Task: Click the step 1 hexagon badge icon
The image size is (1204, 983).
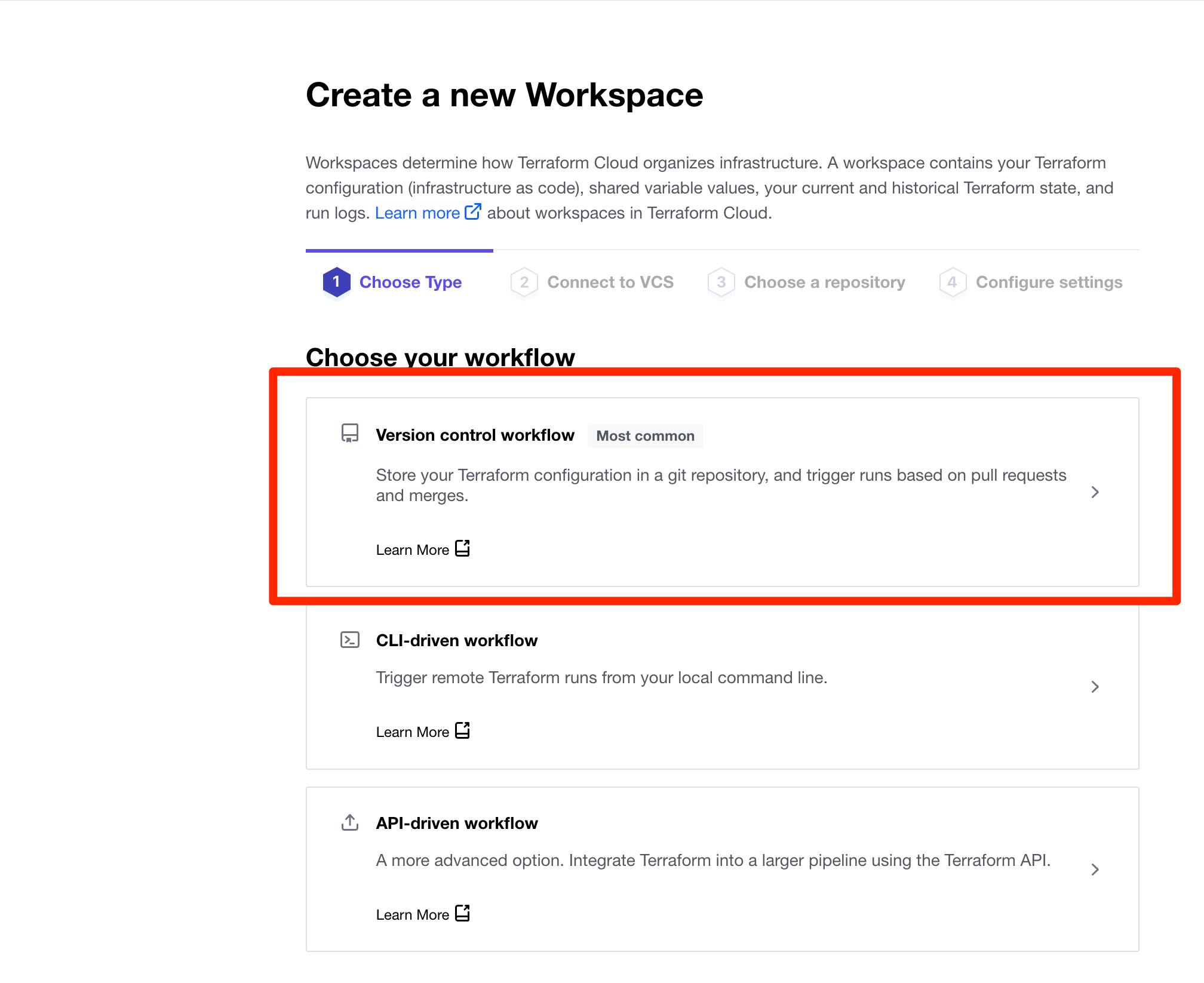Action: point(336,282)
